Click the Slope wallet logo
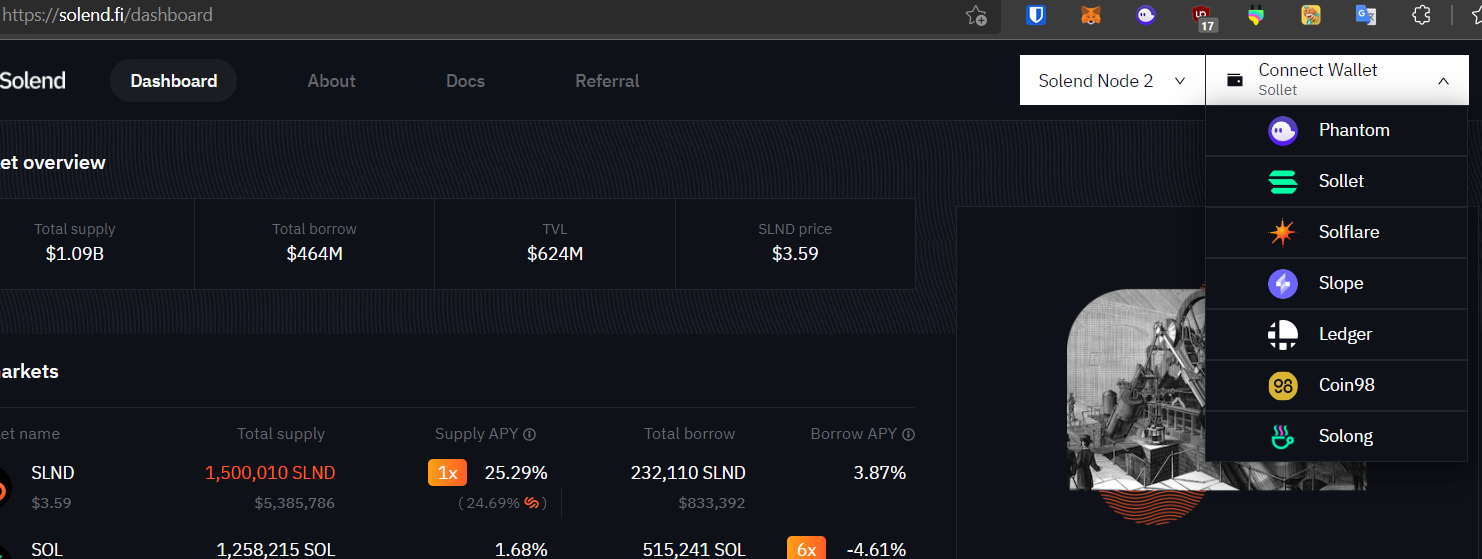The image size is (1482, 559). (1283, 283)
